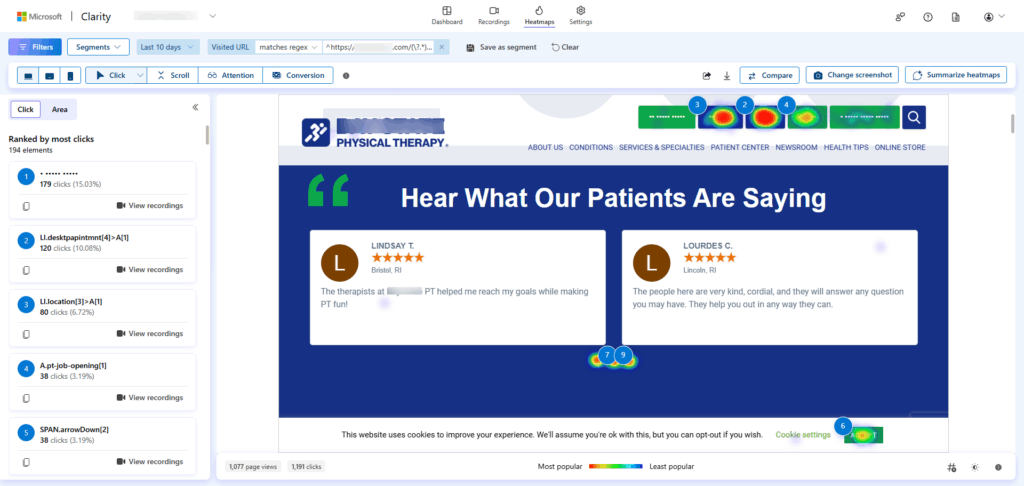The image size is (1024, 486).
Task: Open the matches regex operator dropdown
Action: (x=288, y=47)
